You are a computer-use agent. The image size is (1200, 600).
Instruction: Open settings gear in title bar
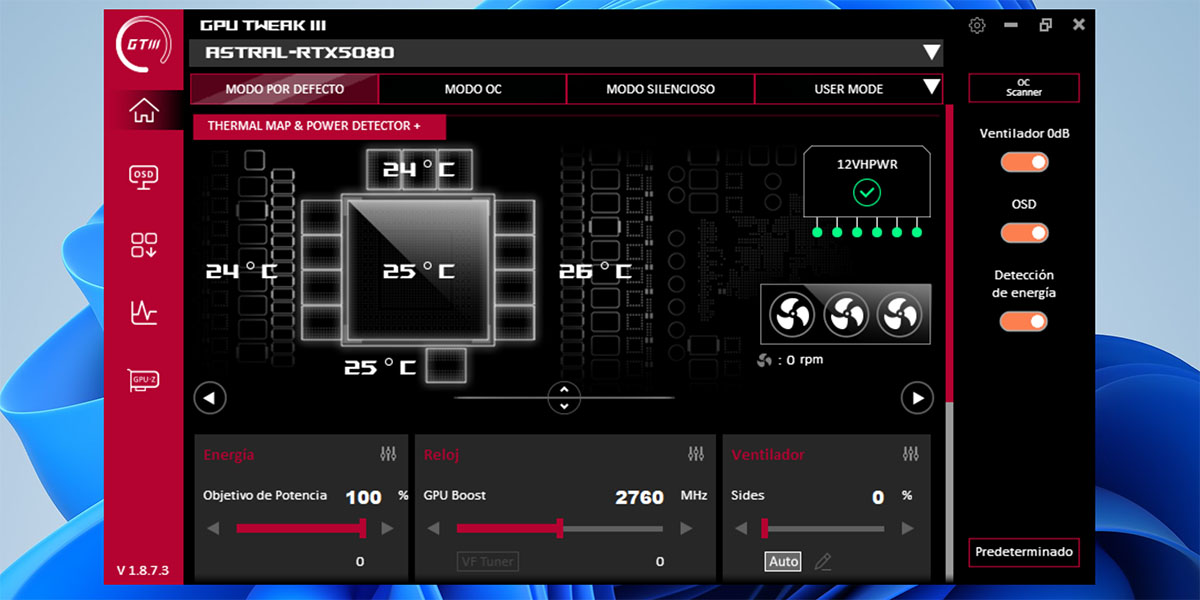coord(977,25)
